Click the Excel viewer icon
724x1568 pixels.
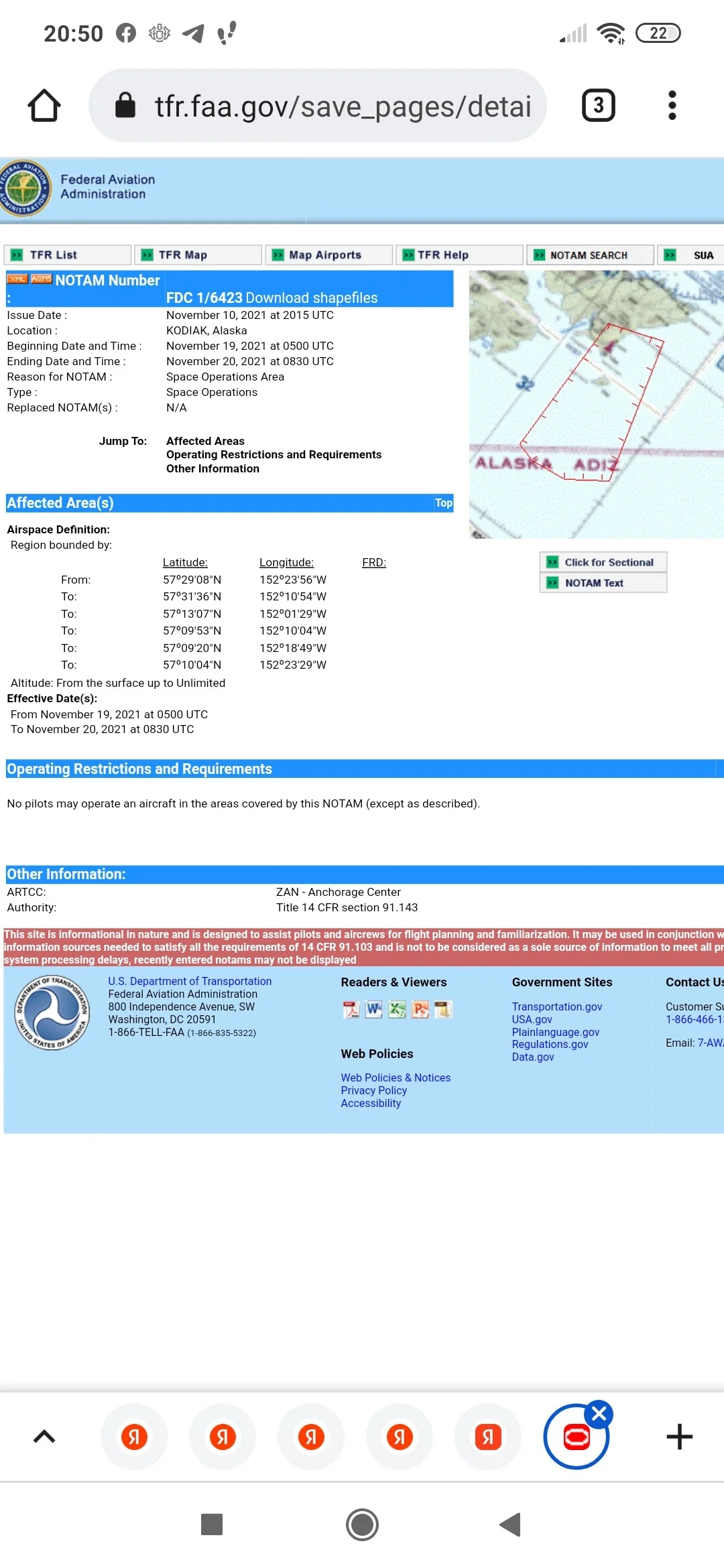point(398,1009)
